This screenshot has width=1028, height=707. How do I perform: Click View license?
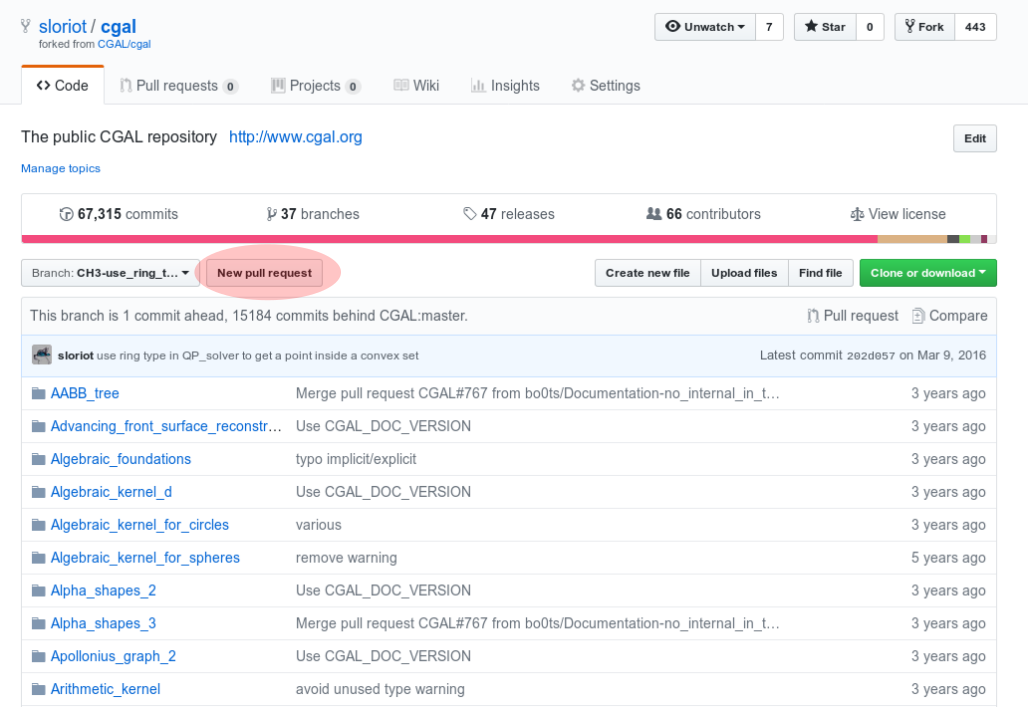(x=898, y=214)
